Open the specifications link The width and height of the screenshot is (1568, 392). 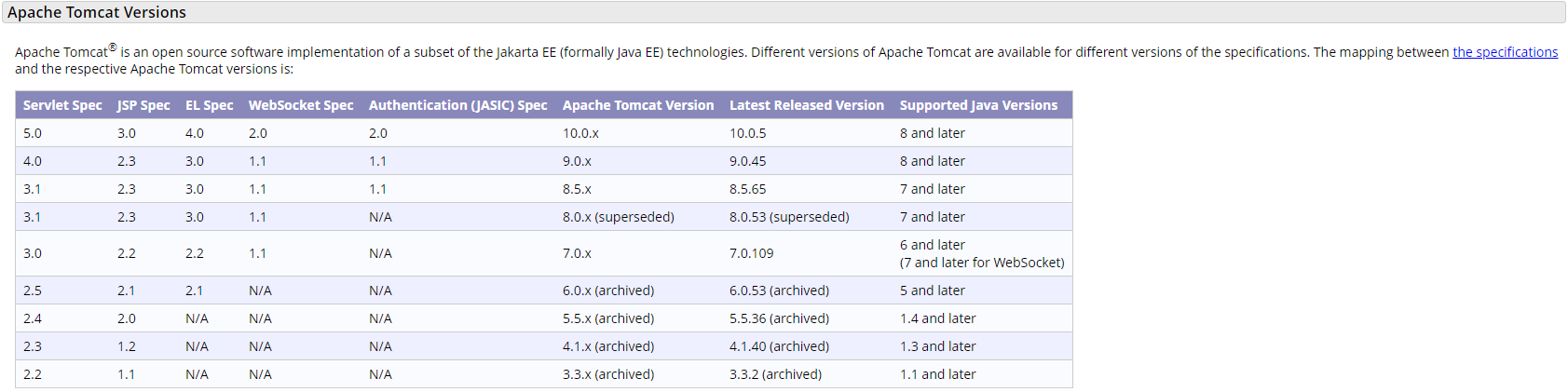coord(1505,52)
